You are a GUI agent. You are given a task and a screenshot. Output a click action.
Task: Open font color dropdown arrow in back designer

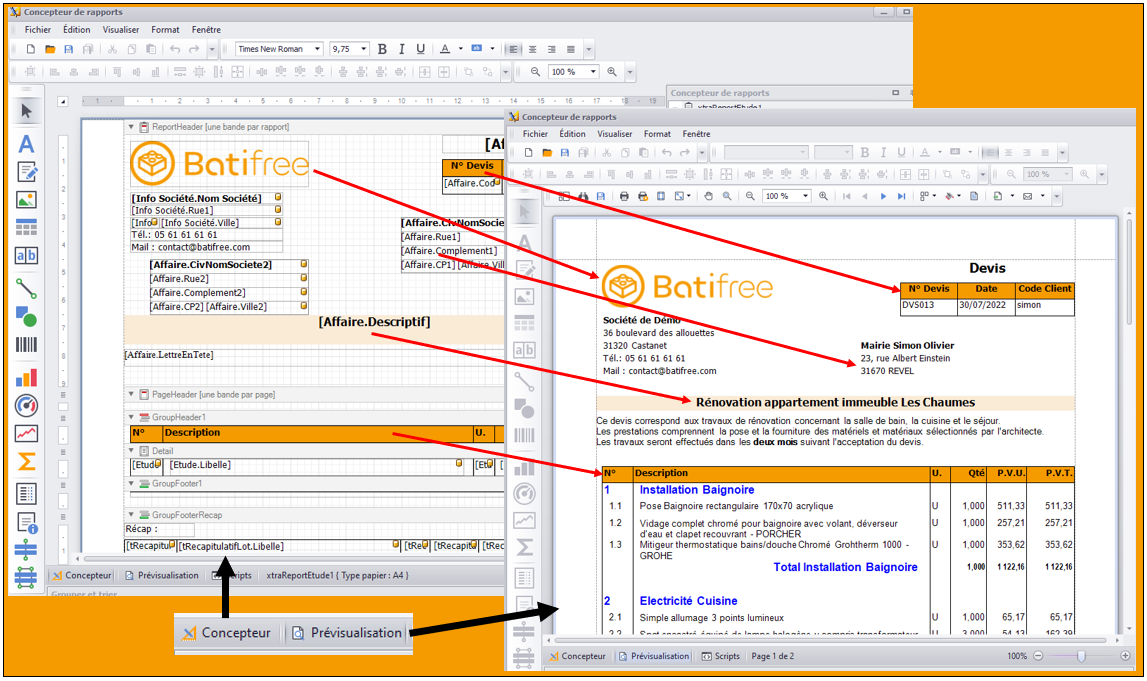click(x=460, y=49)
